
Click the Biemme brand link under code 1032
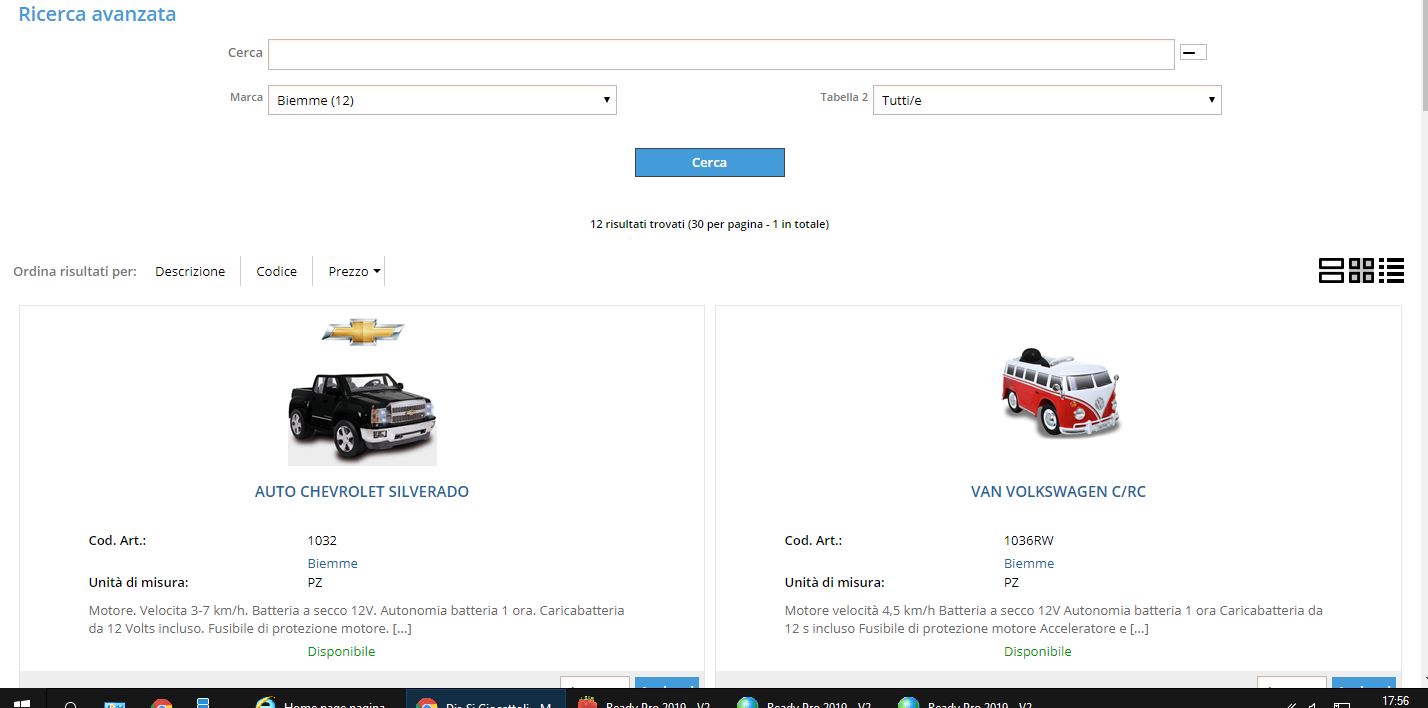[332, 563]
